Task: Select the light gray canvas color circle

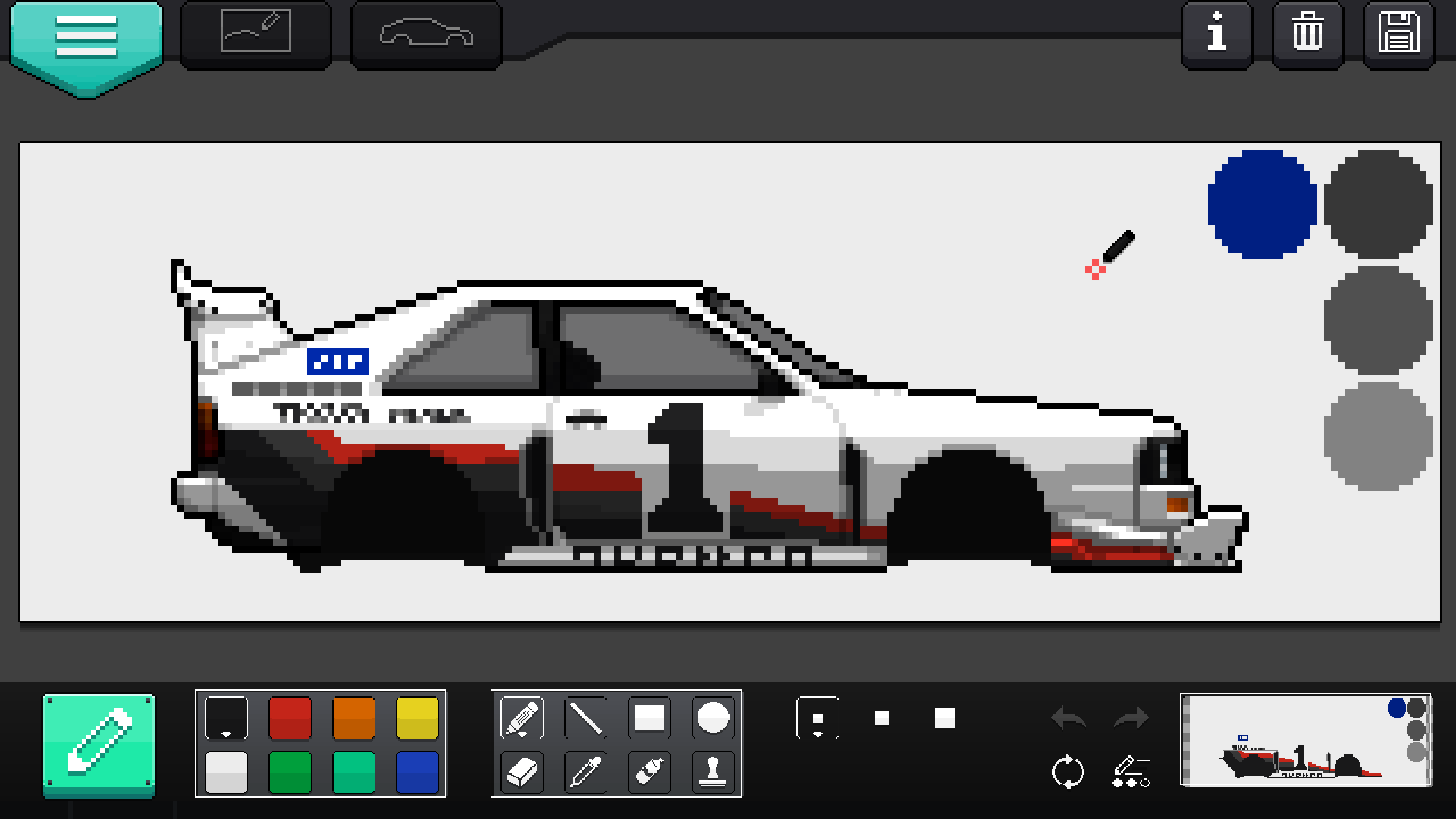Action: point(1378,437)
